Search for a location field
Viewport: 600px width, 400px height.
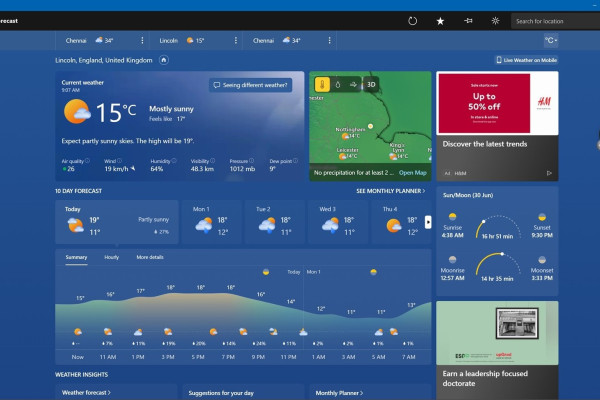tap(555, 21)
